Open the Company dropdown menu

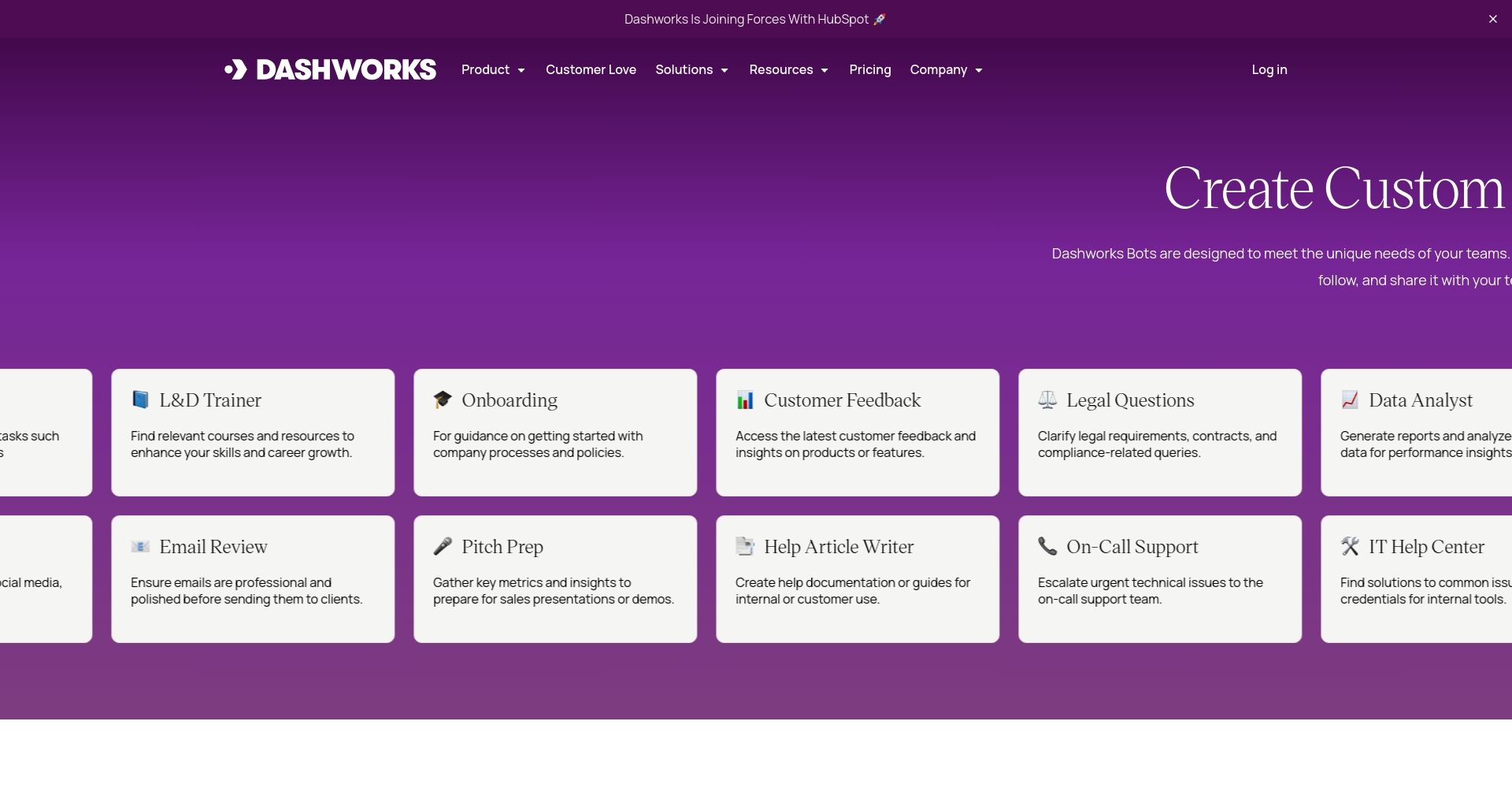946,70
